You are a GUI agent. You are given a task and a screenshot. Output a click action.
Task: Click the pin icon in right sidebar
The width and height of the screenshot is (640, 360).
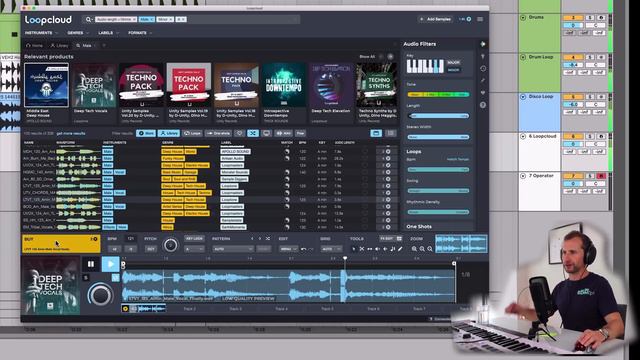coord(483,56)
